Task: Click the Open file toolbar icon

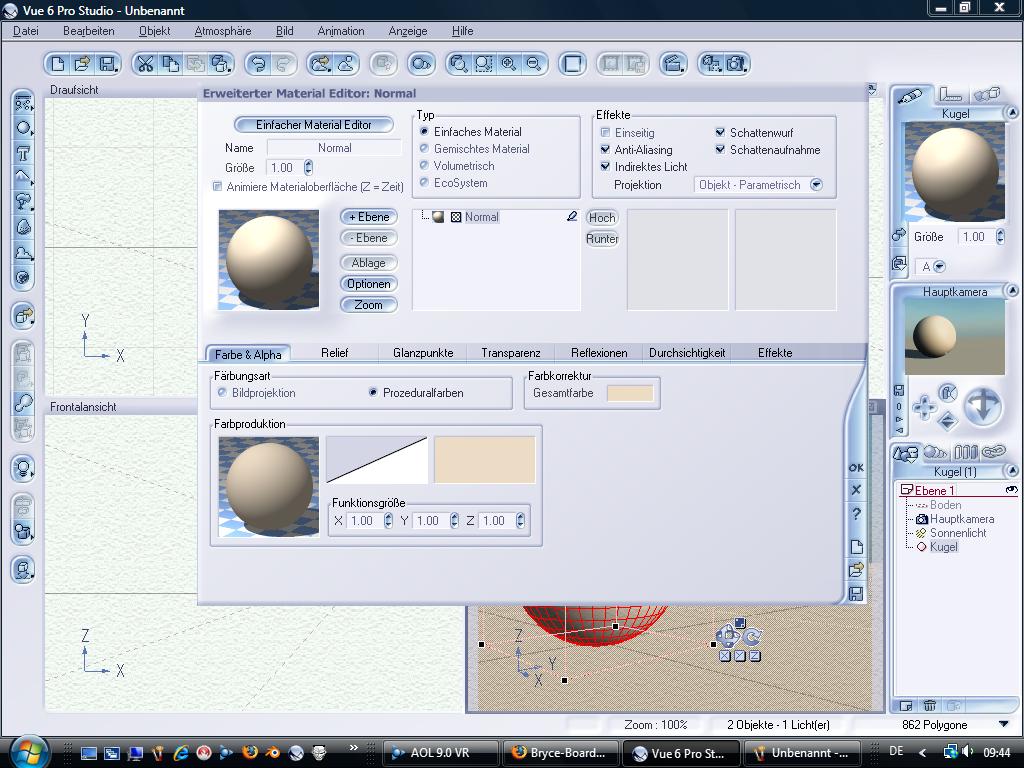Action: [x=82, y=64]
